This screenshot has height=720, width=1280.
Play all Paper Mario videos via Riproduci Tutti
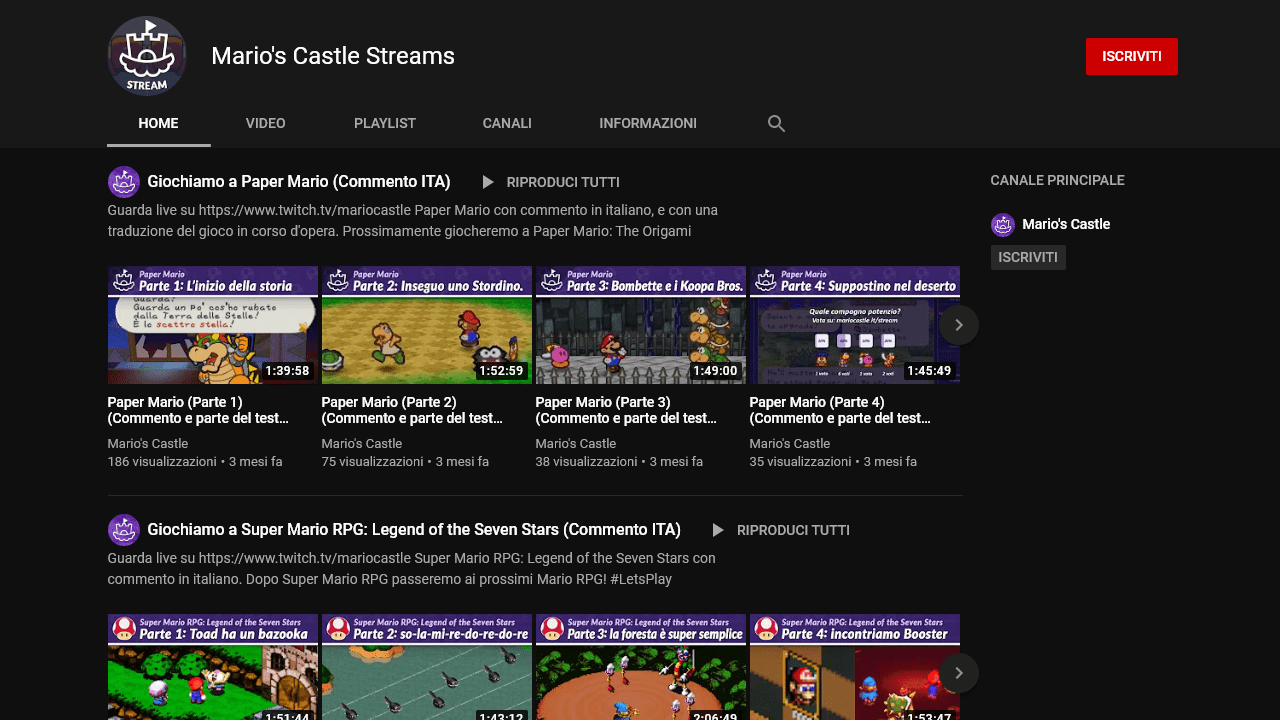[x=563, y=182]
